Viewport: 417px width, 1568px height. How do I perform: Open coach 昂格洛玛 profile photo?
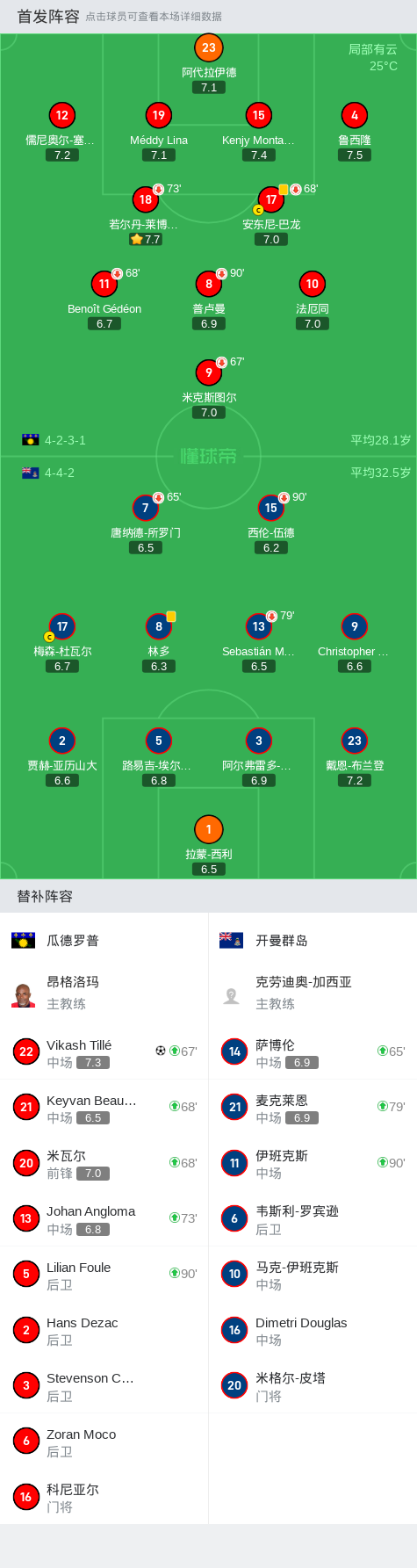[24, 994]
